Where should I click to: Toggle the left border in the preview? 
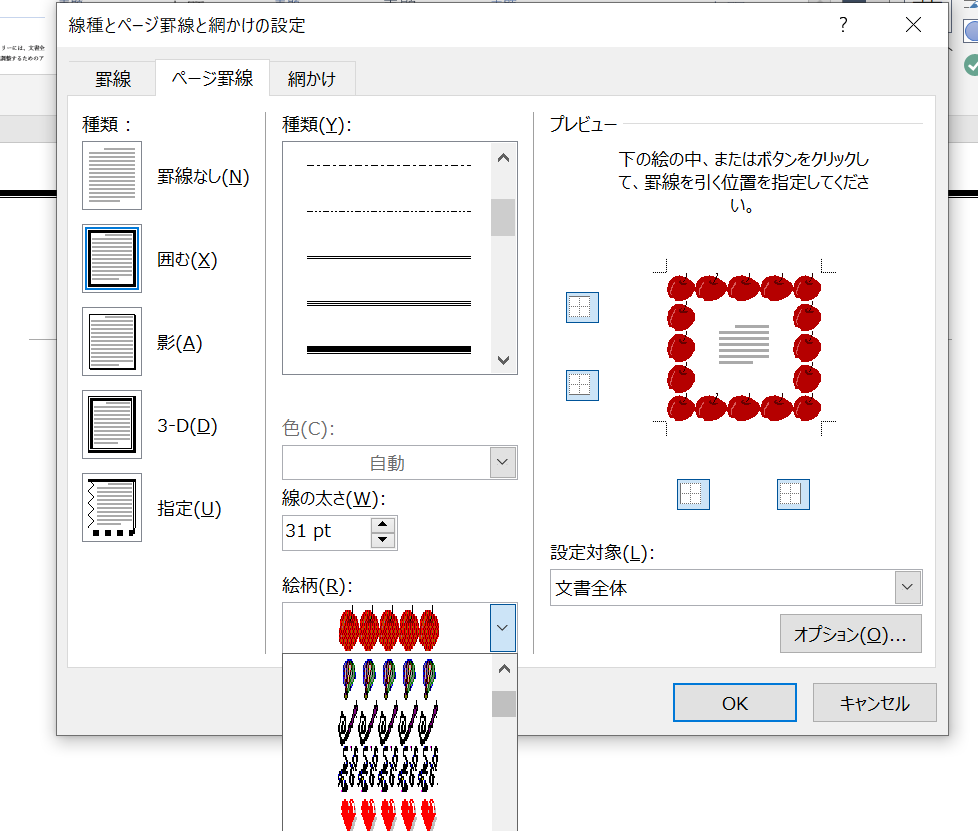coord(693,494)
